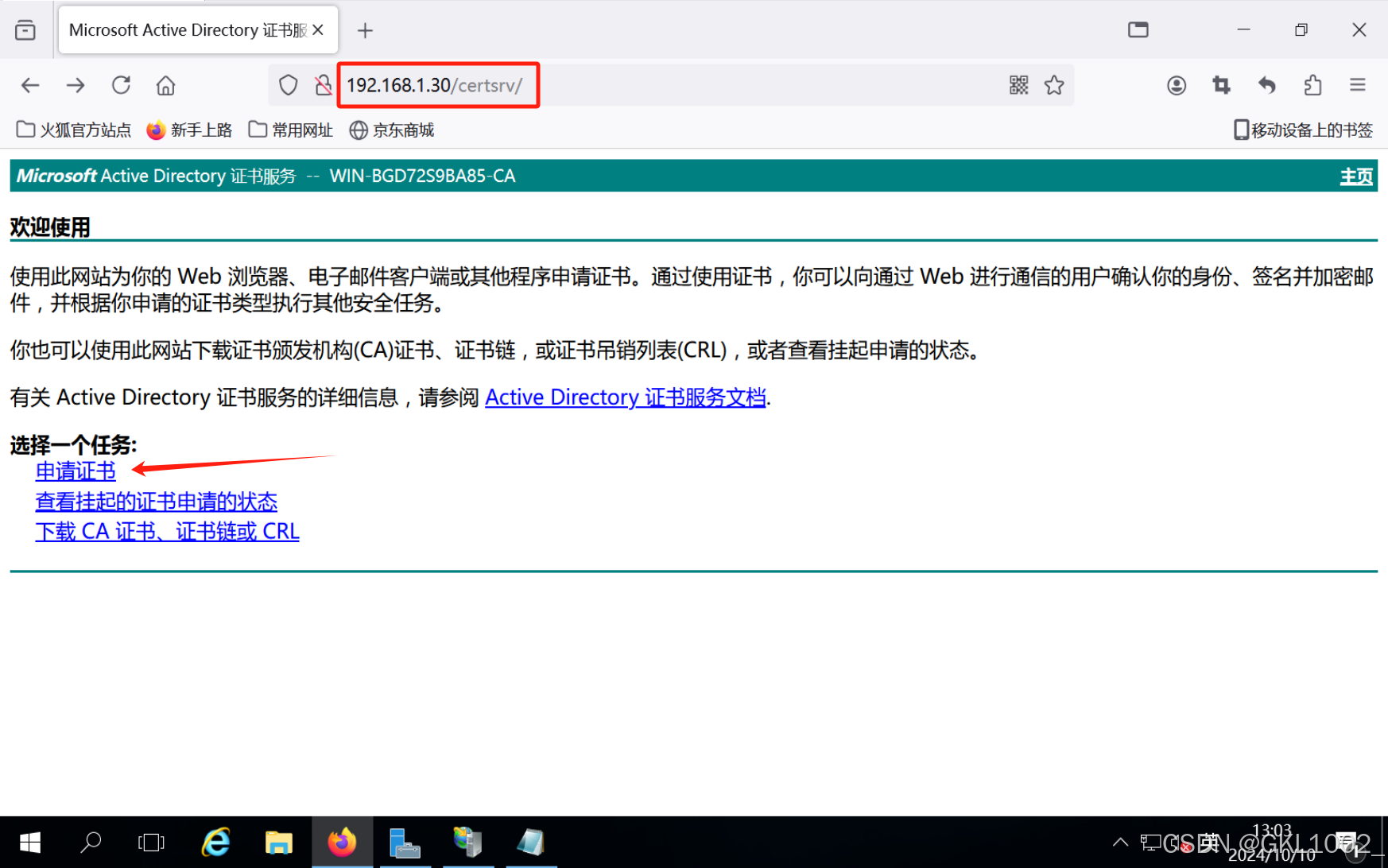Reload the current page
Viewport: 1388px width, 868px height.
(x=121, y=85)
